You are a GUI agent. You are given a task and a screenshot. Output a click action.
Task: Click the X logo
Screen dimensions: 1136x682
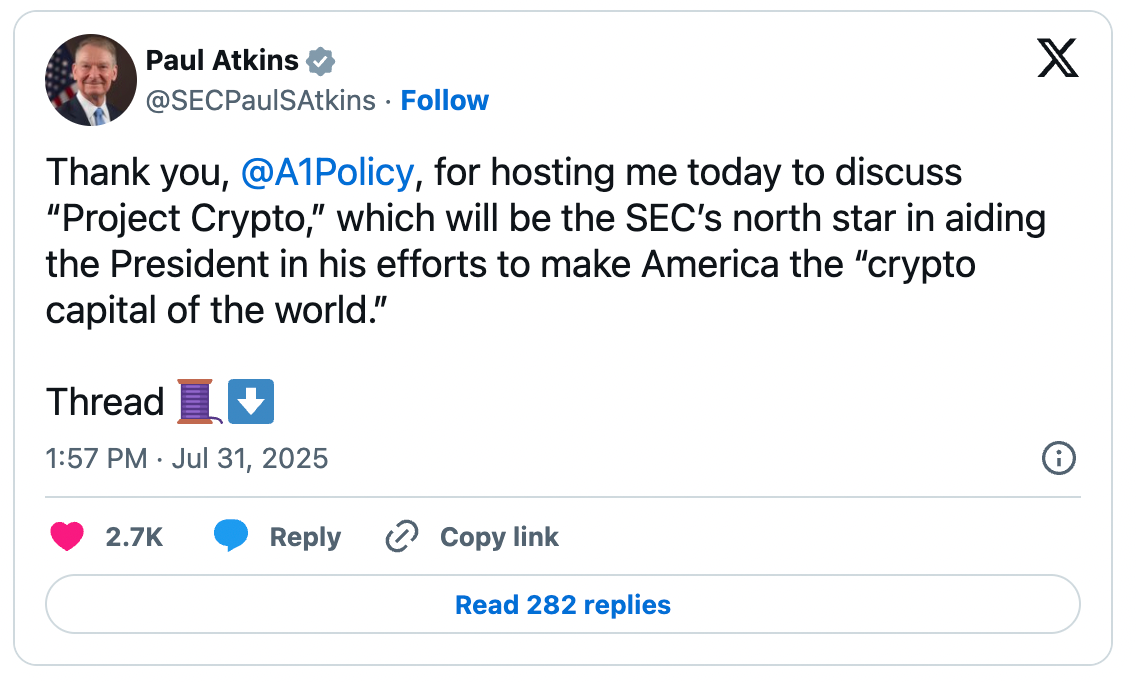click(1058, 61)
